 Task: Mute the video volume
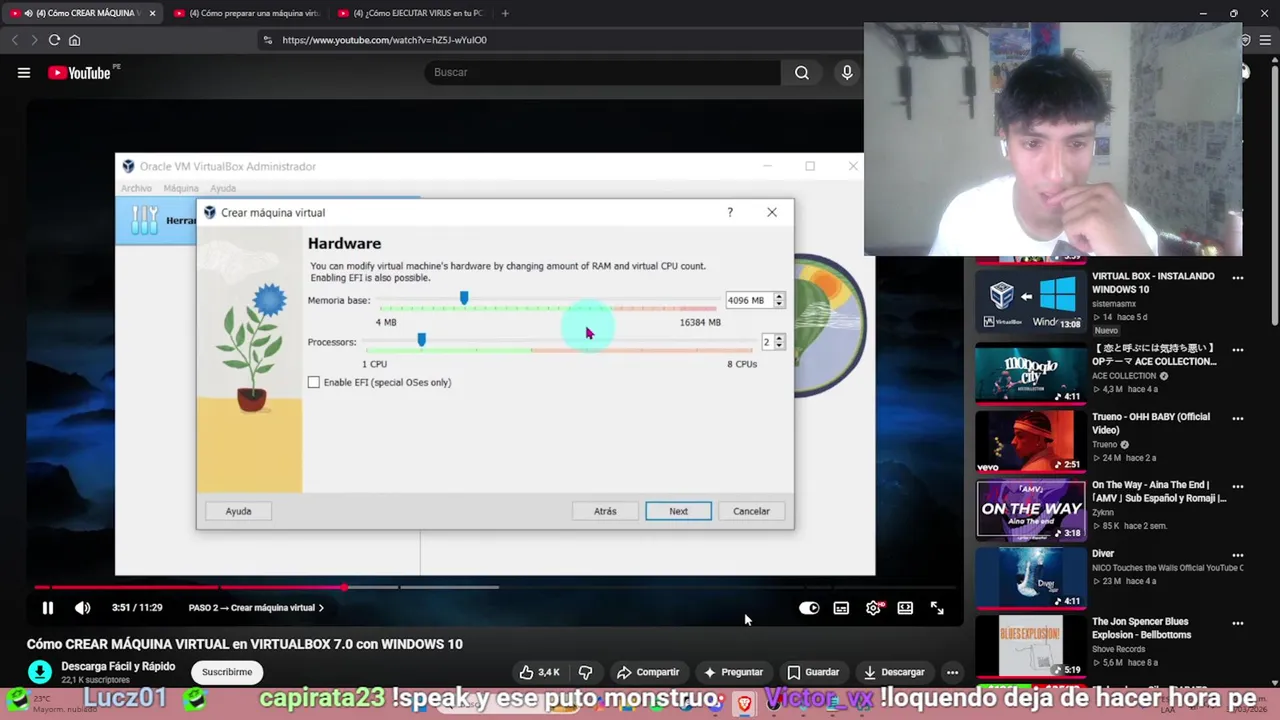(x=83, y=607)
